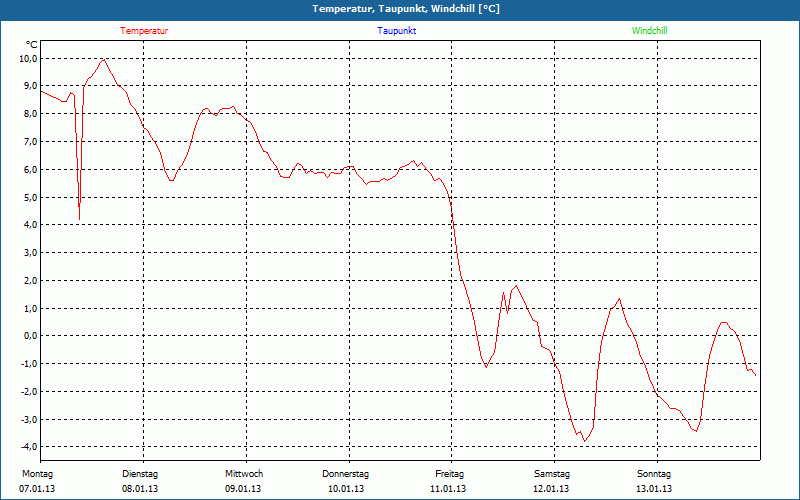
Task: Click the green Windchill legend label
Action: pos(649,31)
